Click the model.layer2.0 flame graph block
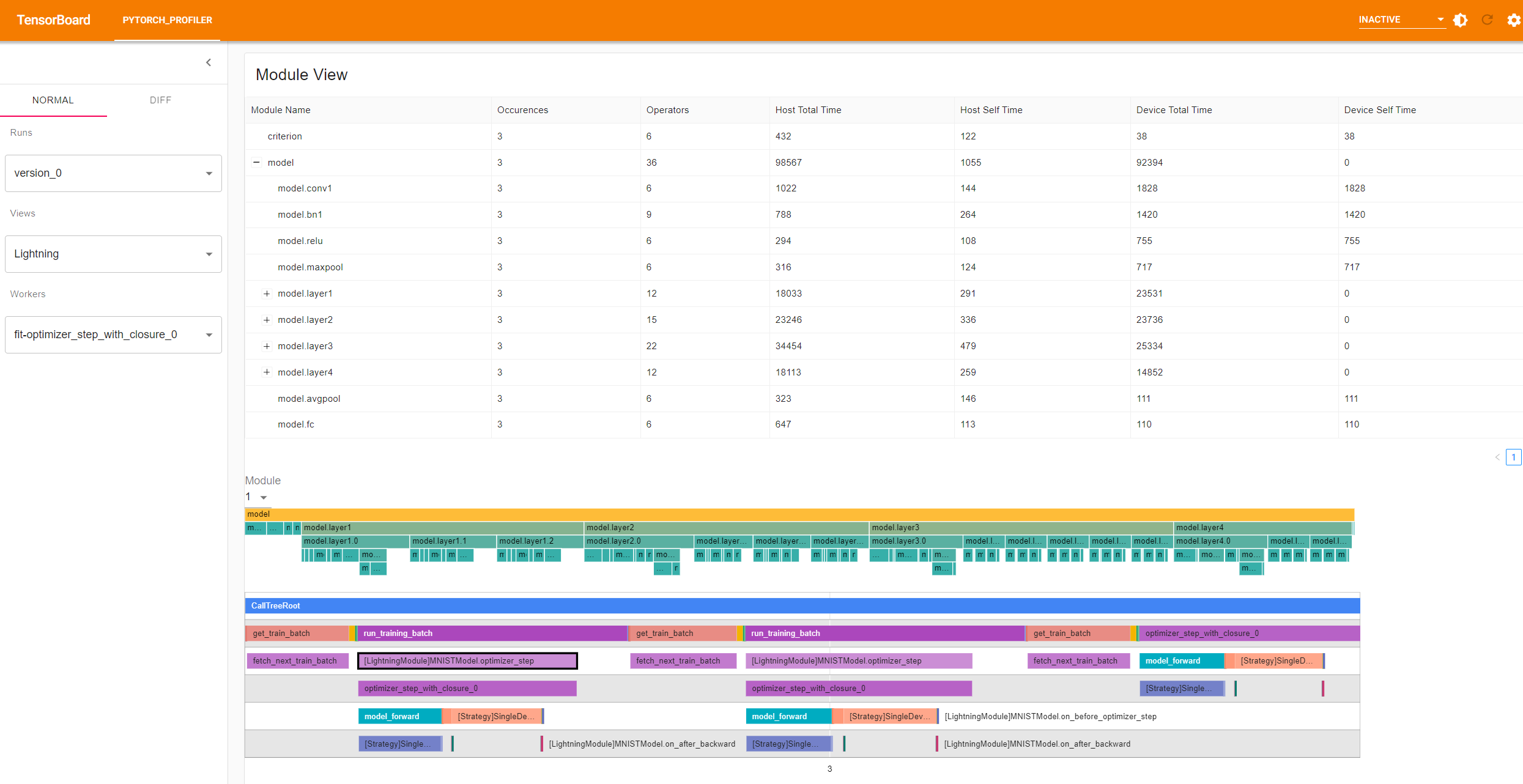Image resolution: width=1523 pixels, height=784 pixels. point(639,541)
